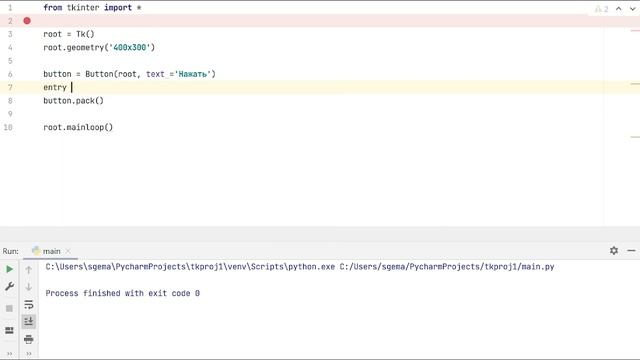Image resolution: width=640 pixels, height=360 pixels.
Task: Rerun main with the green play icon
Action: 9,269
